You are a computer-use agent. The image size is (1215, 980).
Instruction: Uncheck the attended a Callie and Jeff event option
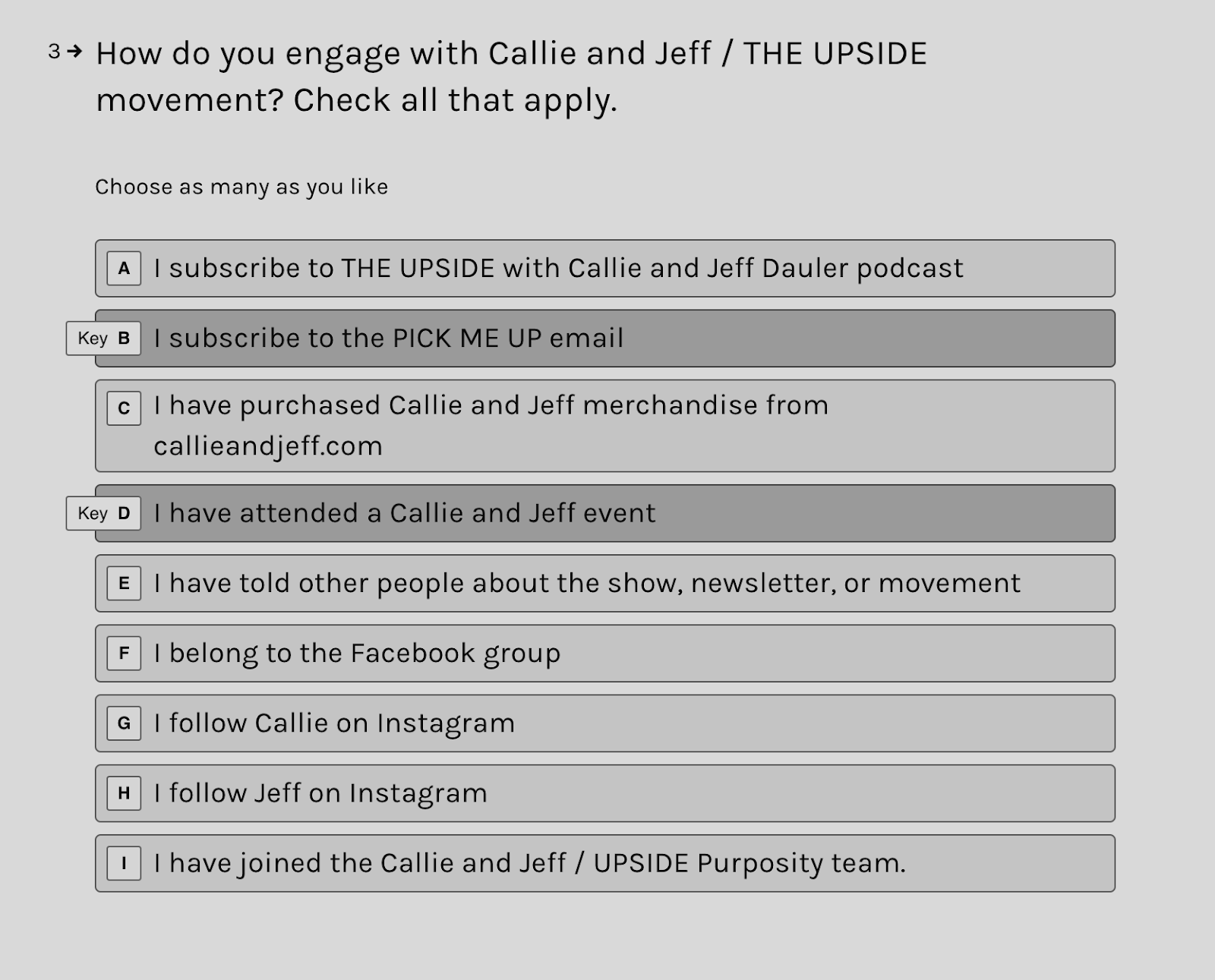click(604, 513)
